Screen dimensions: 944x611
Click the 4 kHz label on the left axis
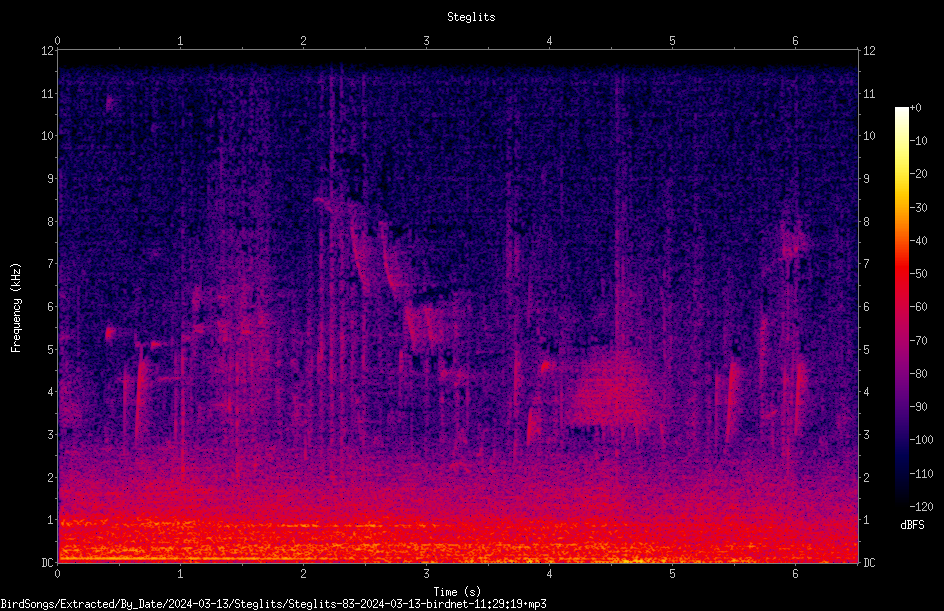point(51,391)
